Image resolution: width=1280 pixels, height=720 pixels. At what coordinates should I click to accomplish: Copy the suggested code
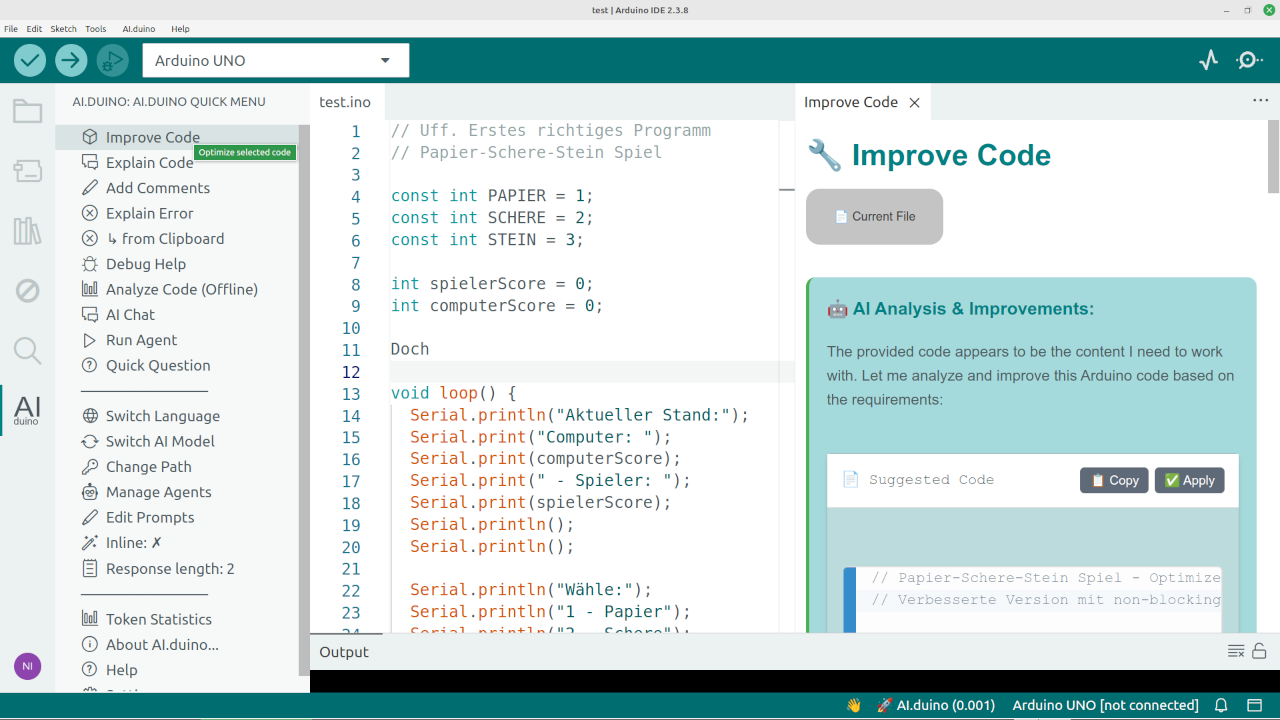coord(1113,480)
